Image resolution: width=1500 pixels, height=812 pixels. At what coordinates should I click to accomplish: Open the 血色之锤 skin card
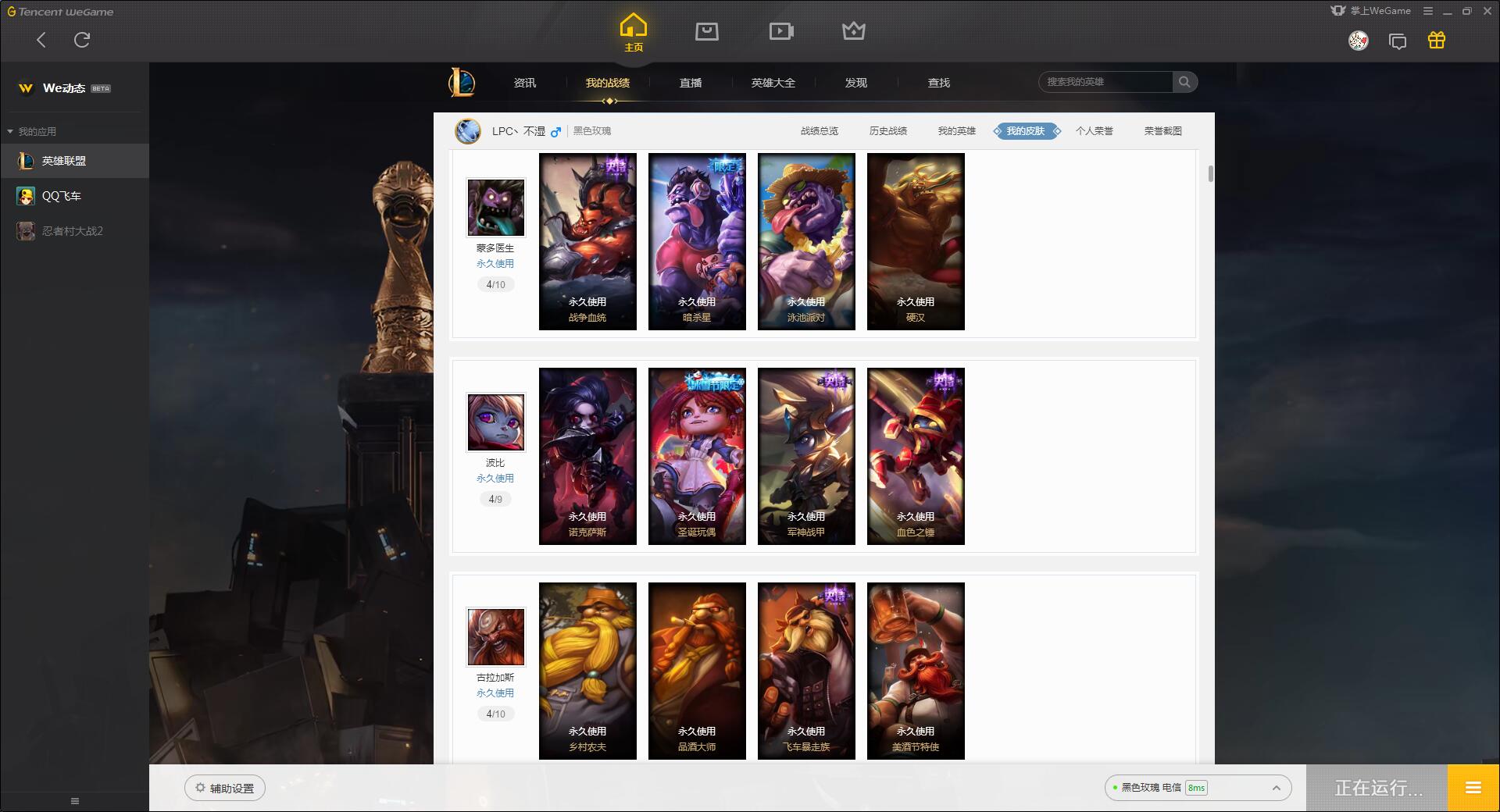click(916, 456)
